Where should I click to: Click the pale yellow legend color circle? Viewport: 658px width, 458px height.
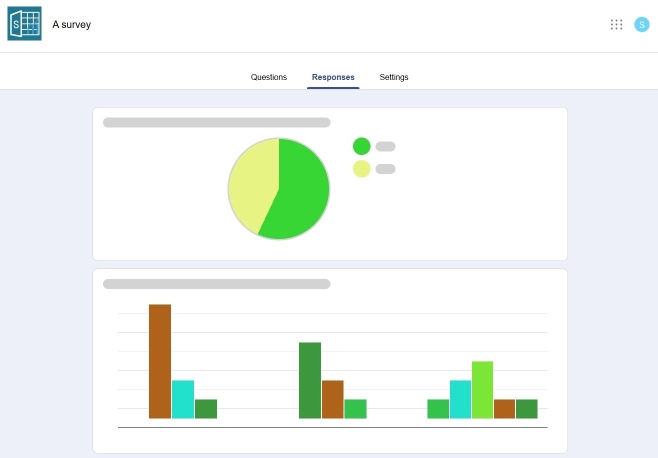tap(362, 168)
